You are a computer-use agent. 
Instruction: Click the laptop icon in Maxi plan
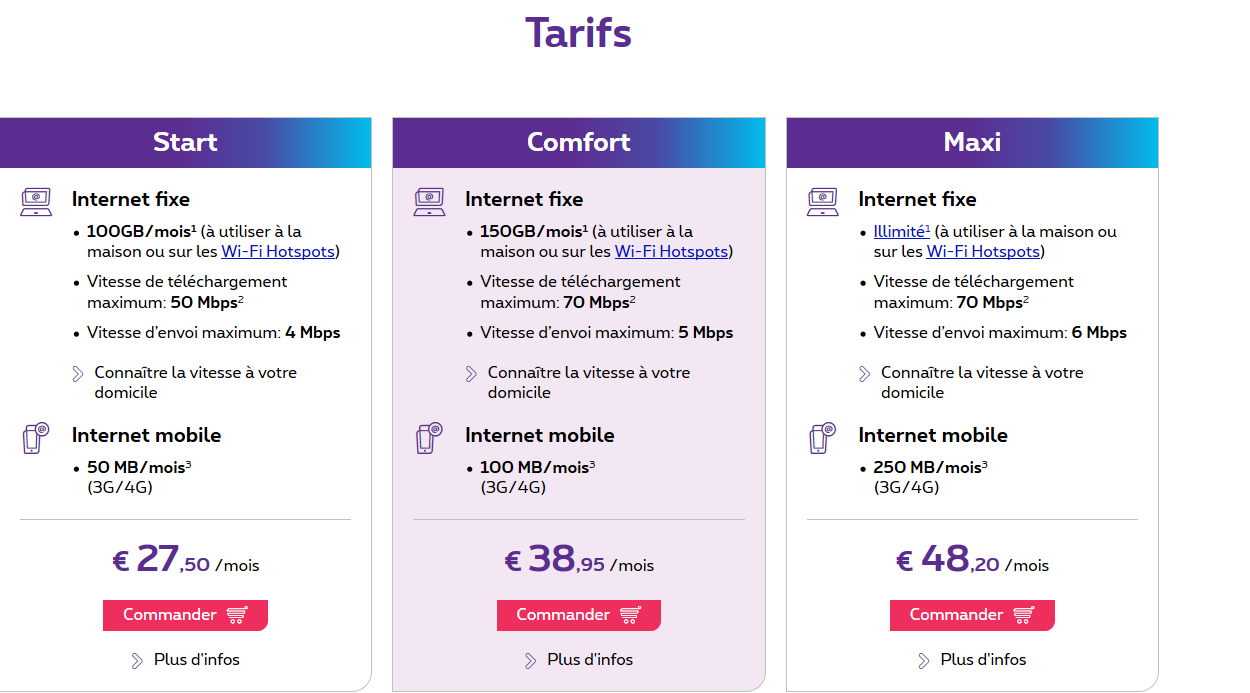point(823,202)
